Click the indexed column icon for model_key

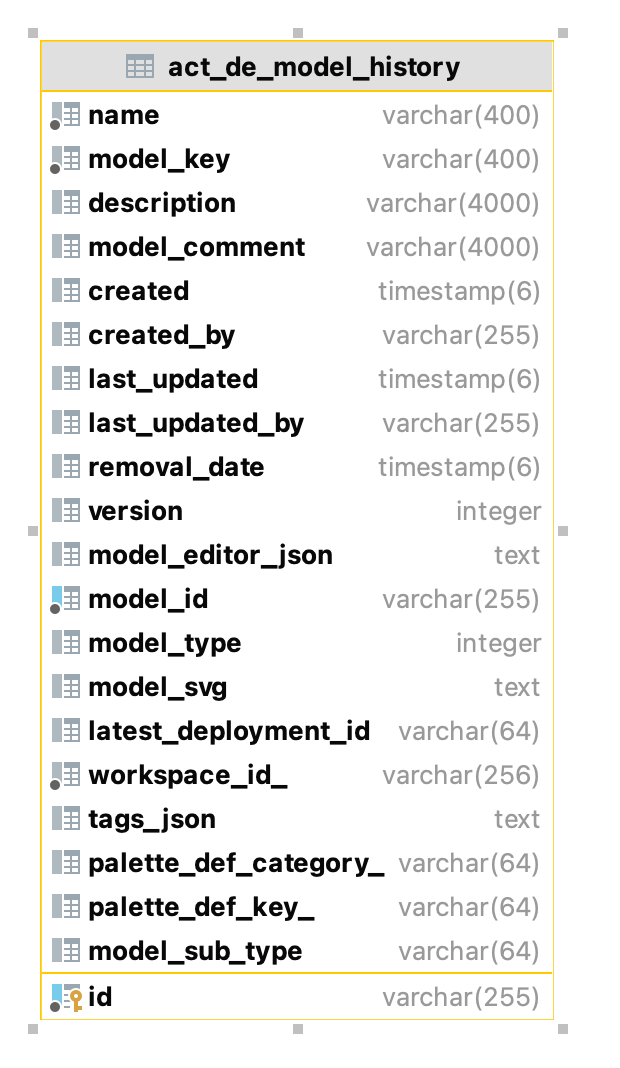(66, 160)
